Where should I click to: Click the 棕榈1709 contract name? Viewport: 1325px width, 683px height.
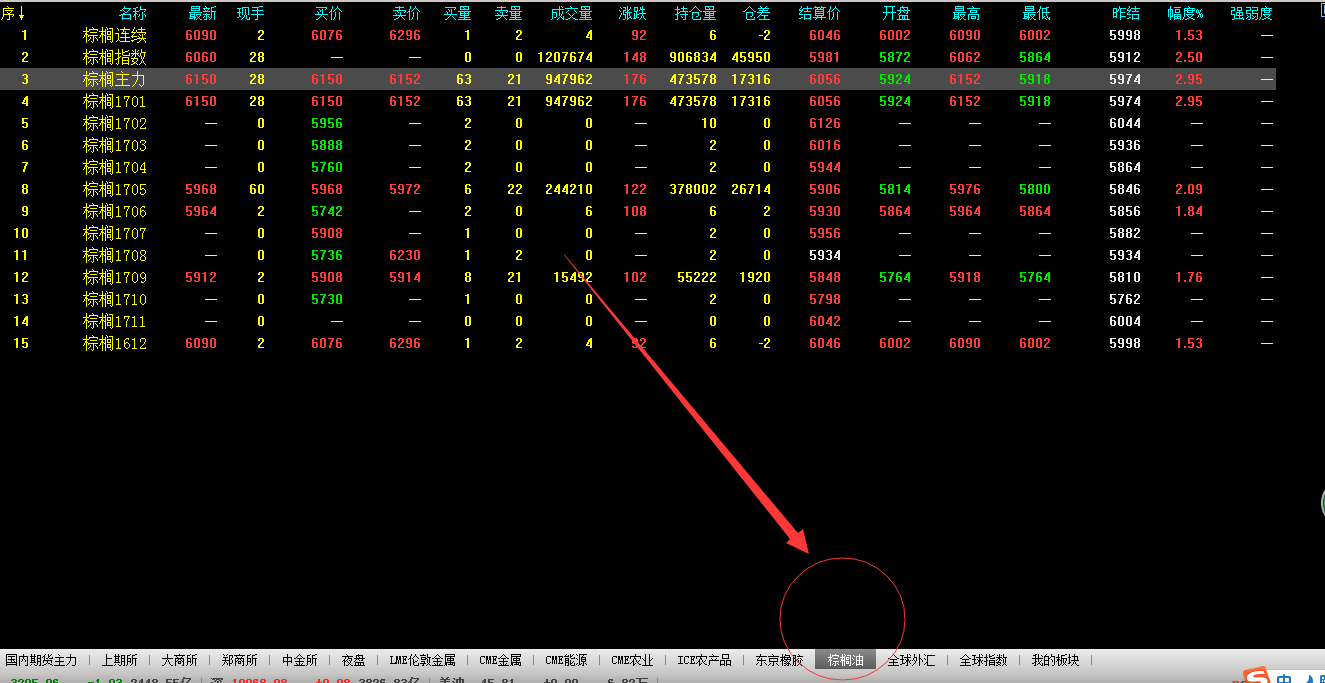[115, 277]
